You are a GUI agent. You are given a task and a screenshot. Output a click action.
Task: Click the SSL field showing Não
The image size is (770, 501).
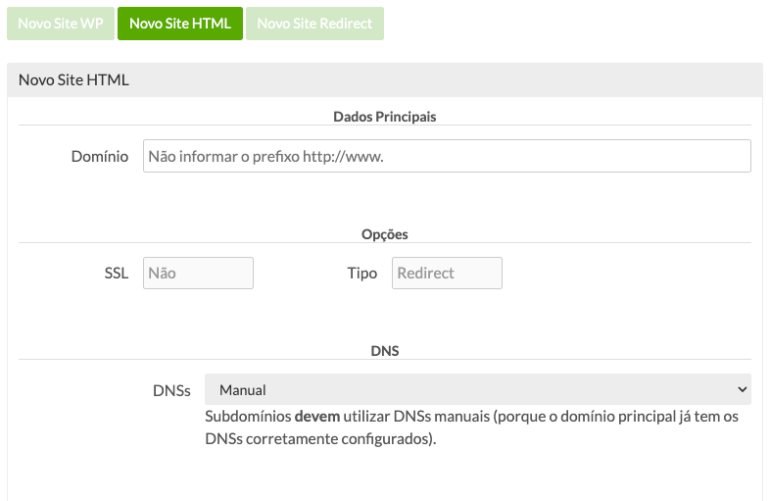[198, 273]
